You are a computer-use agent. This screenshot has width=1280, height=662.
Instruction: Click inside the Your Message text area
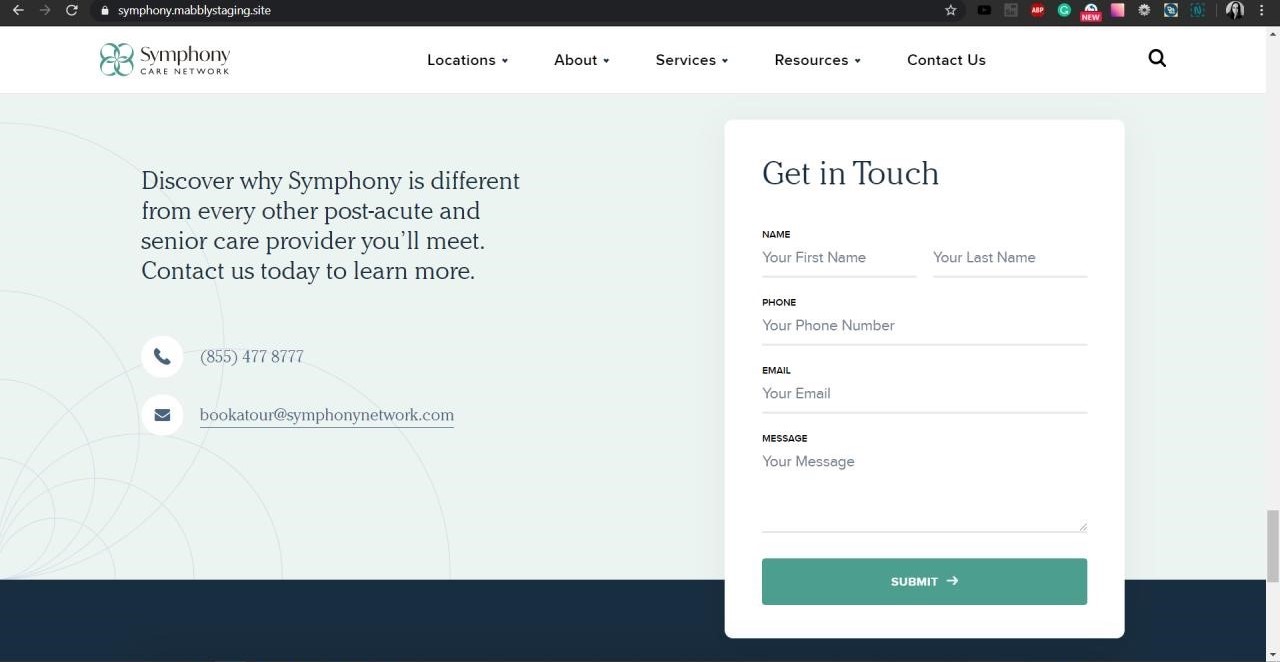924,489
